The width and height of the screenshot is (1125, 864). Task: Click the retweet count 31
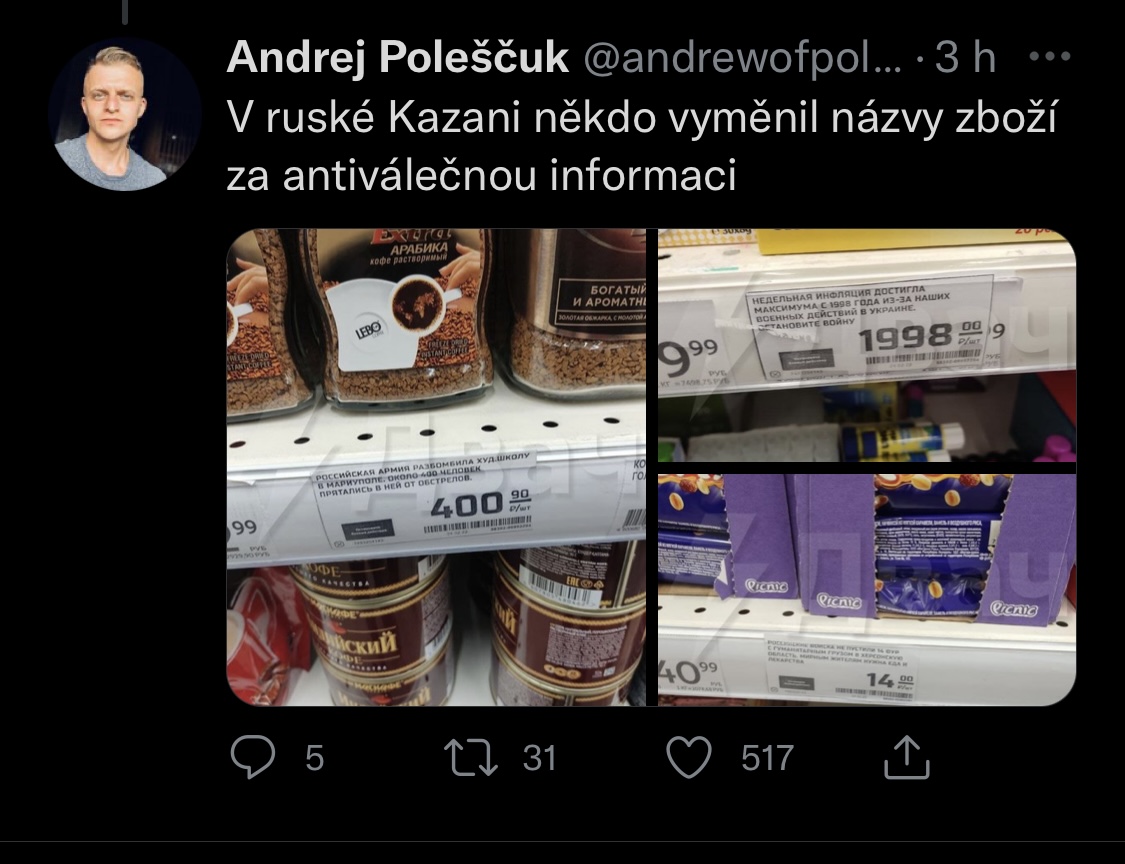(540, 758)
